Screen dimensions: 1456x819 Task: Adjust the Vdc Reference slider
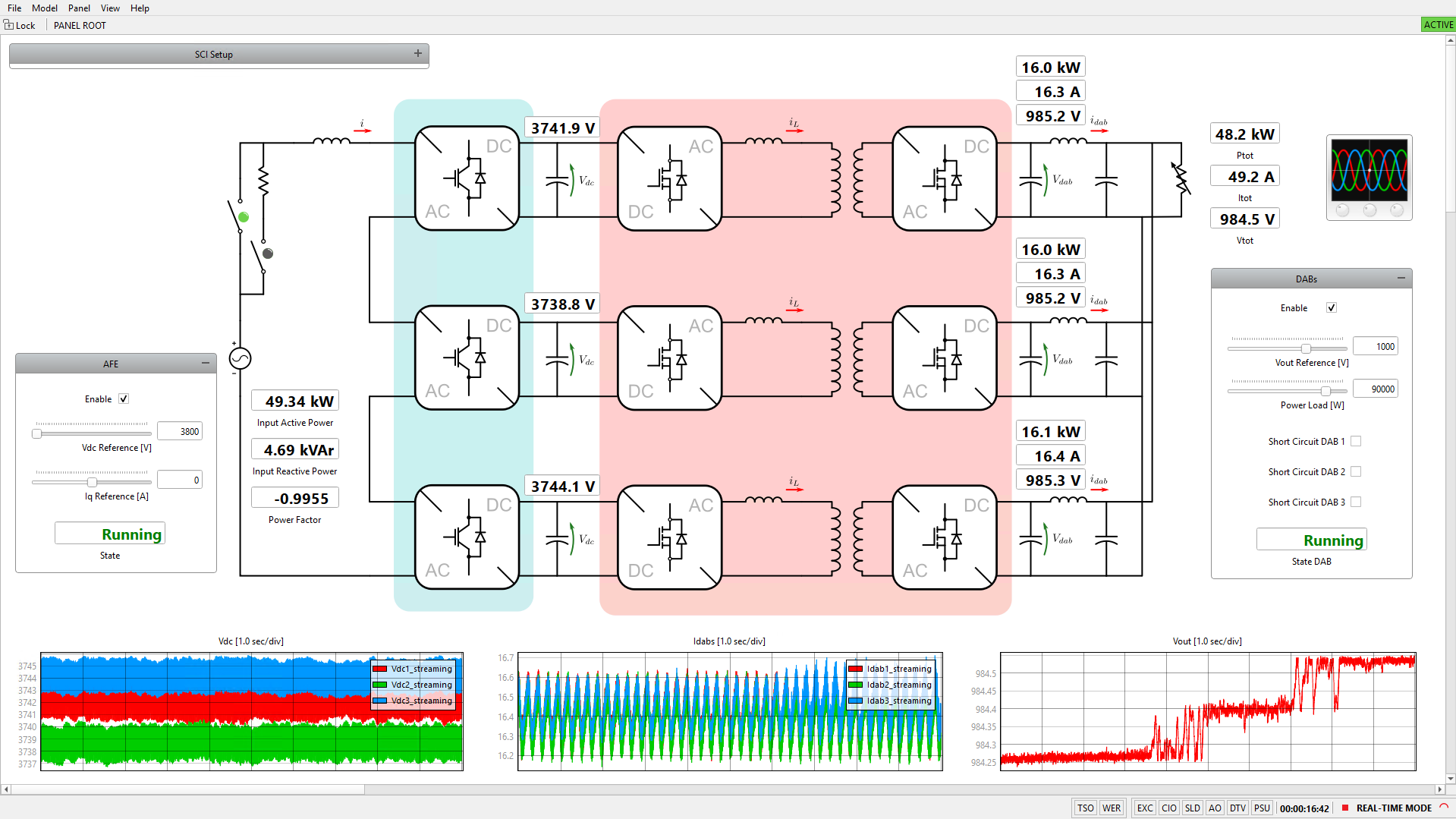(x=92, y=433)
